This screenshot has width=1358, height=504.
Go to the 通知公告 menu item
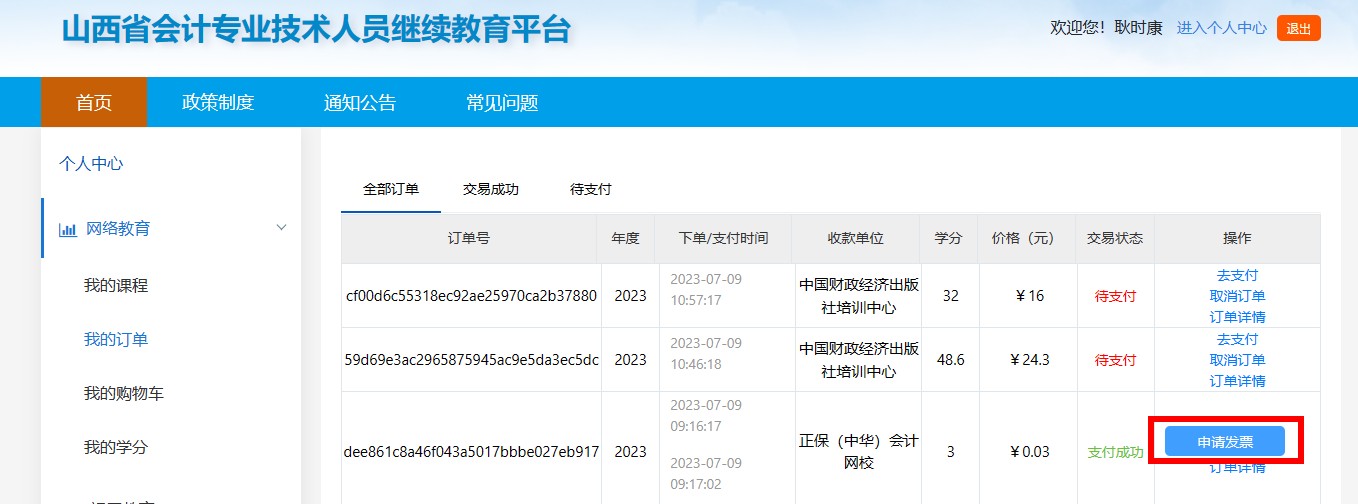360,102
